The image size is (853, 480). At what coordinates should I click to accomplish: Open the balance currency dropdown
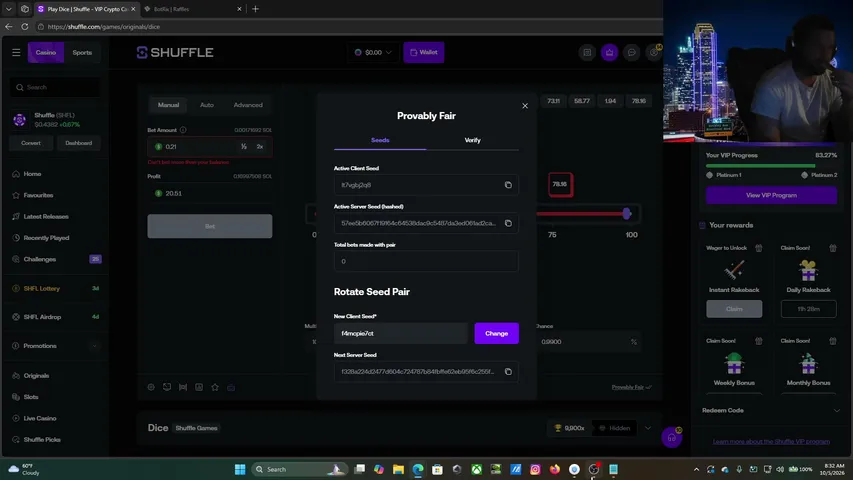point(373,52)
